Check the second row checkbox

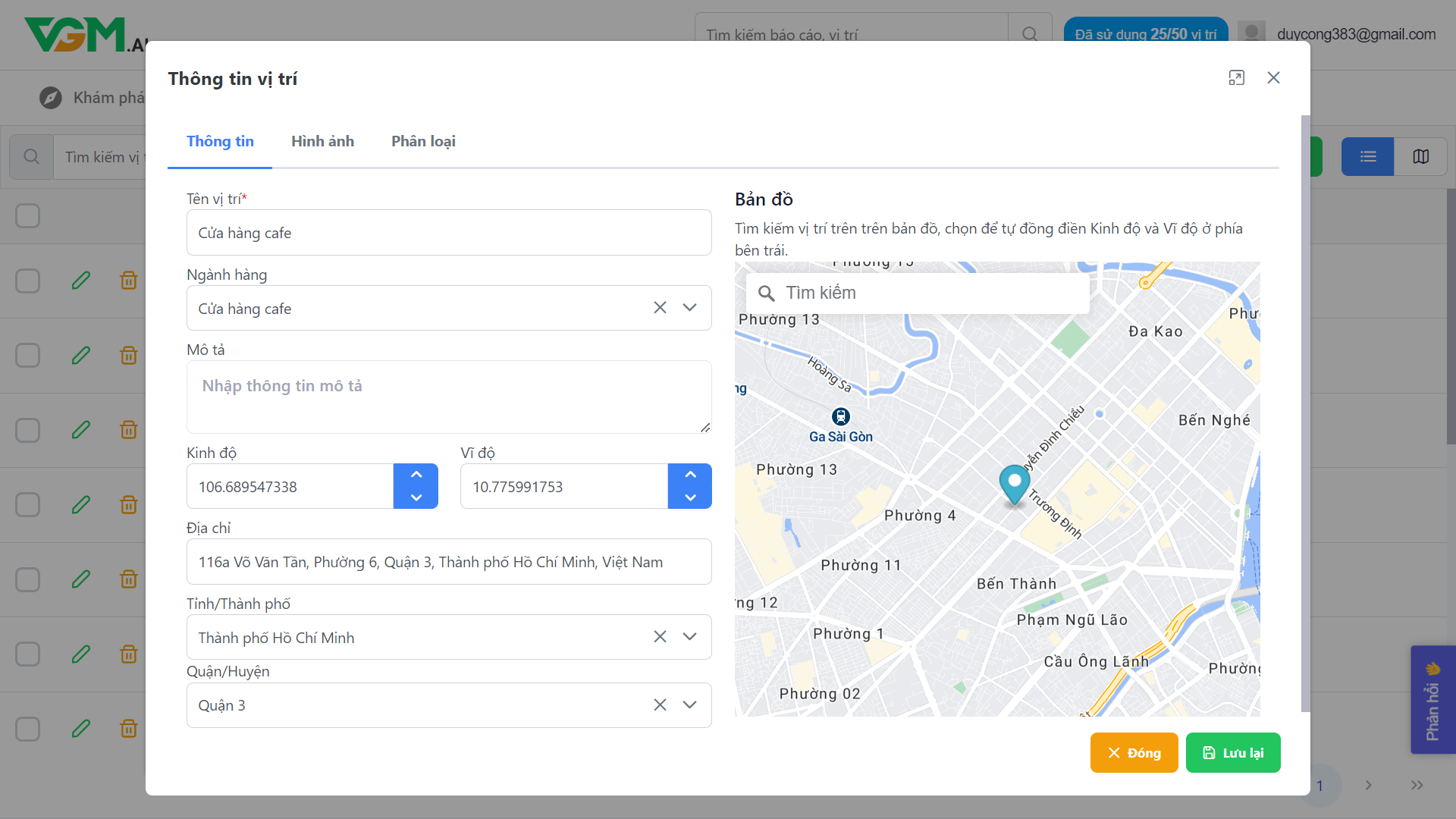click(28, 355)
